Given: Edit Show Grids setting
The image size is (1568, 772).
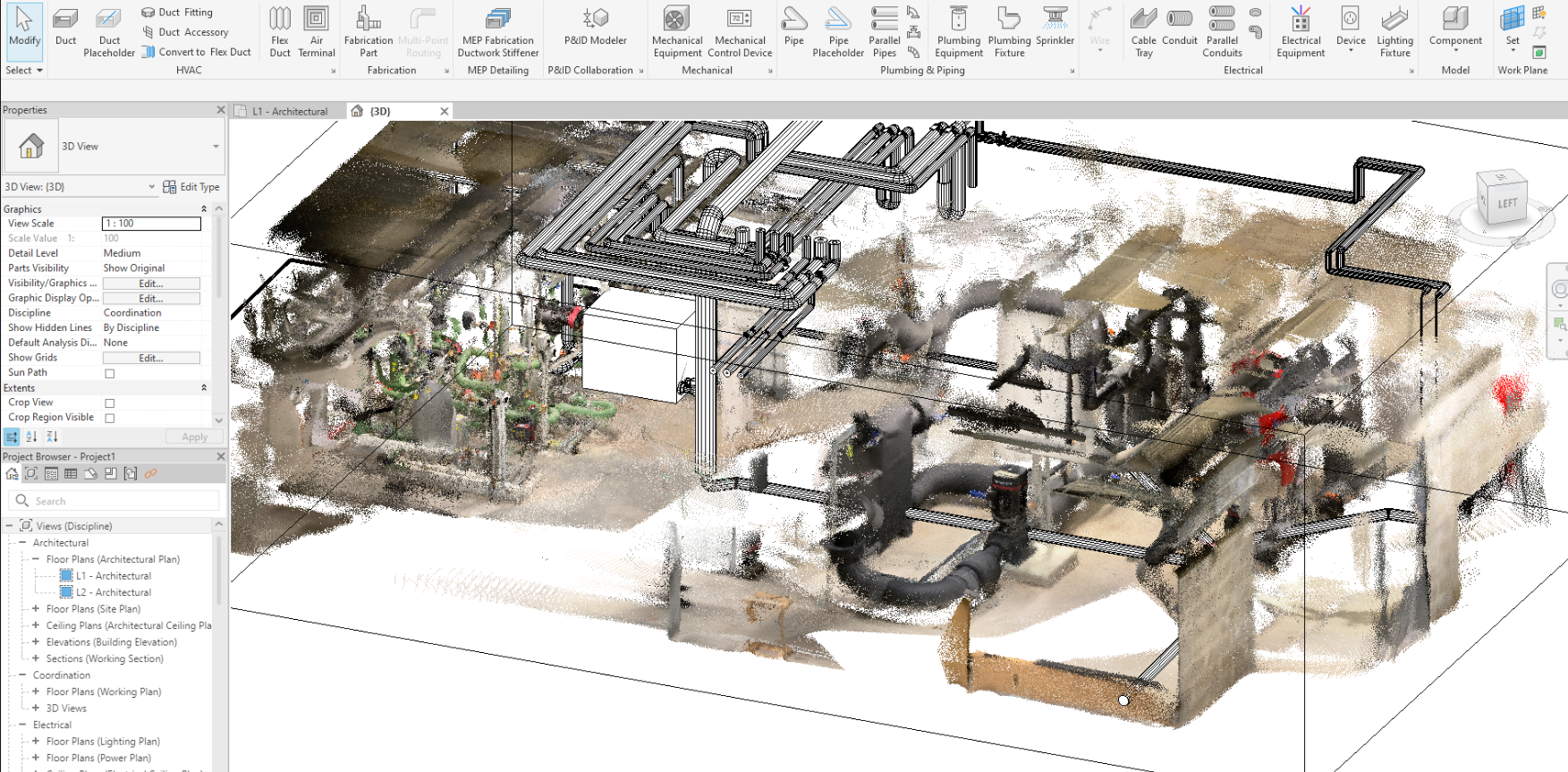Looking at the screenshot, I should pos(151,358).
